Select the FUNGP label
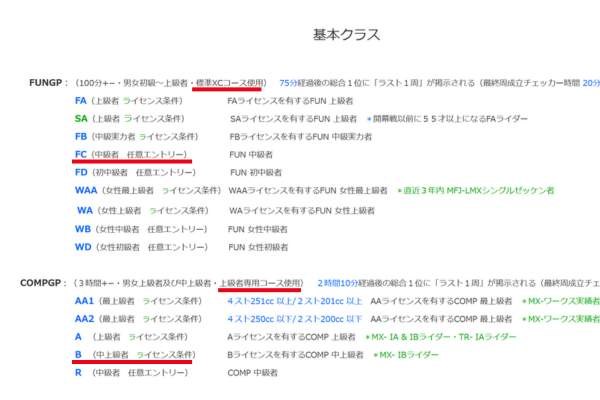Screen dimensions: 600x400 tap(46, 83)
